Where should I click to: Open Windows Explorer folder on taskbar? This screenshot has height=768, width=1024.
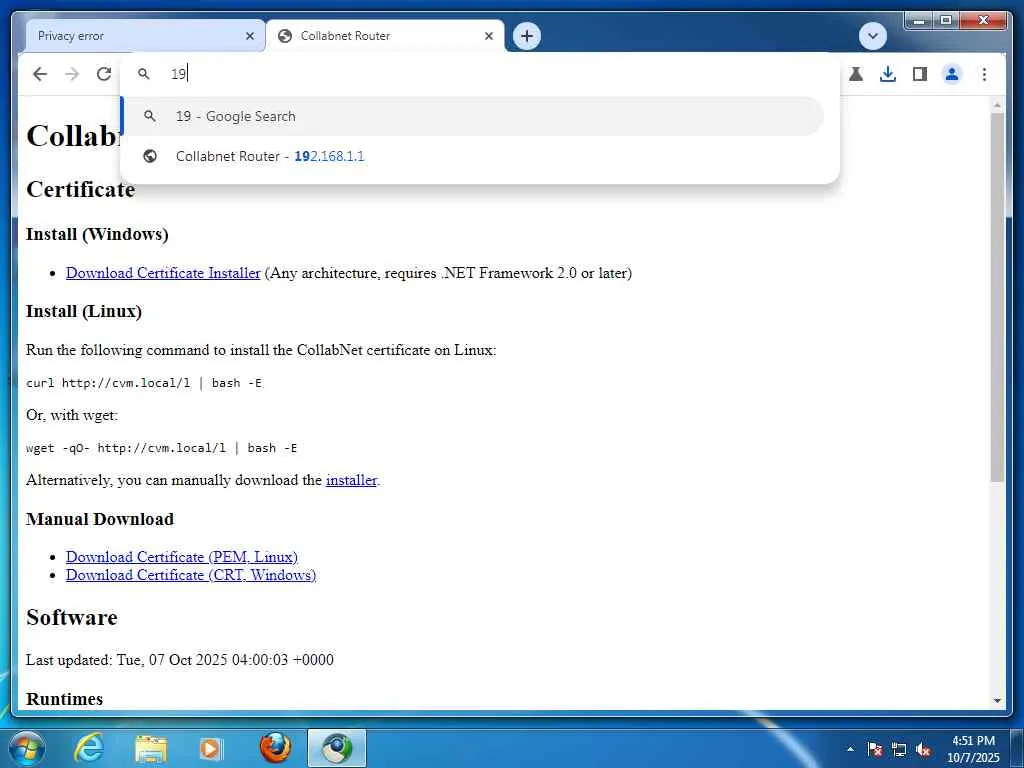151,748
